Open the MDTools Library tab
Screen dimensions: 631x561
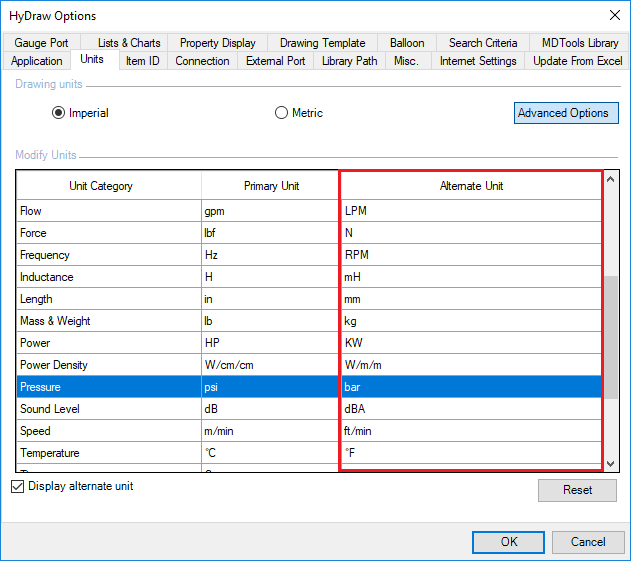[579, 43]
